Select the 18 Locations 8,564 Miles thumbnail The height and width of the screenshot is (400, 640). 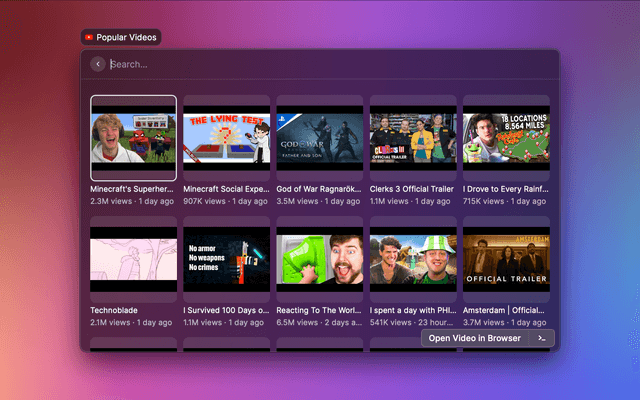(x=506, y=138)
